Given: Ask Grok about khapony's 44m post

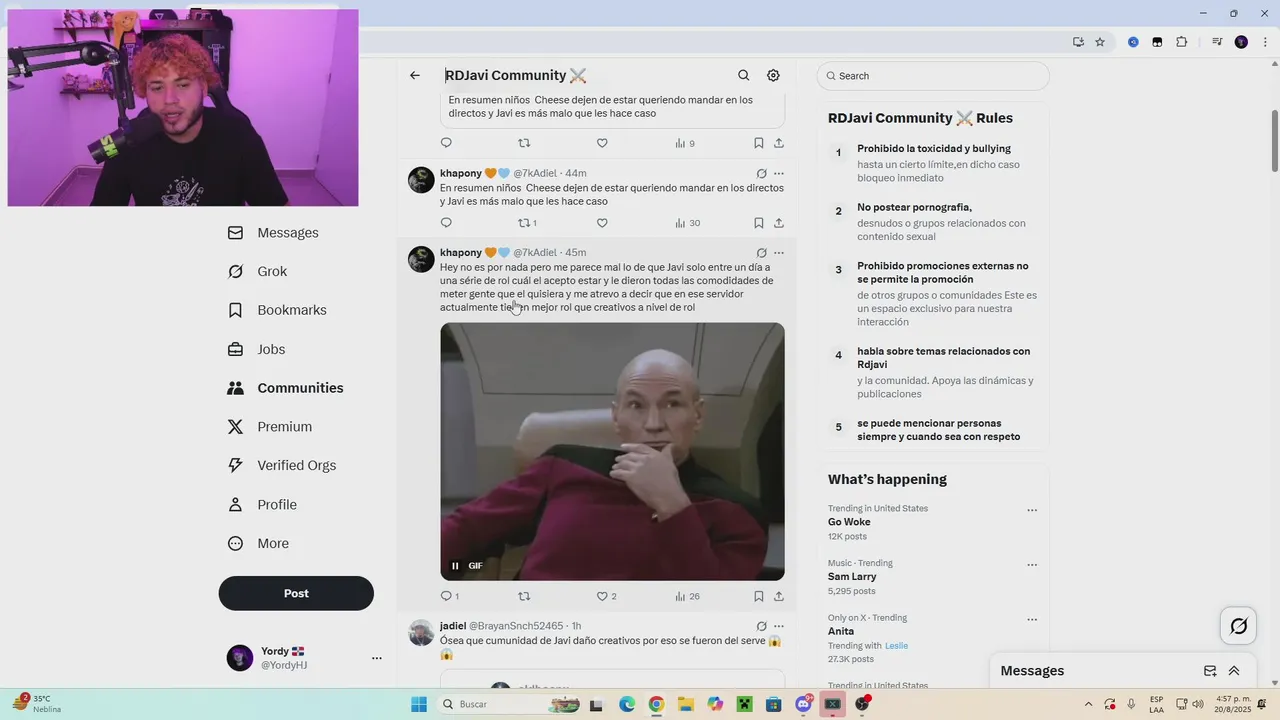Looking at the screenshot, I should [x=761, y=173].
